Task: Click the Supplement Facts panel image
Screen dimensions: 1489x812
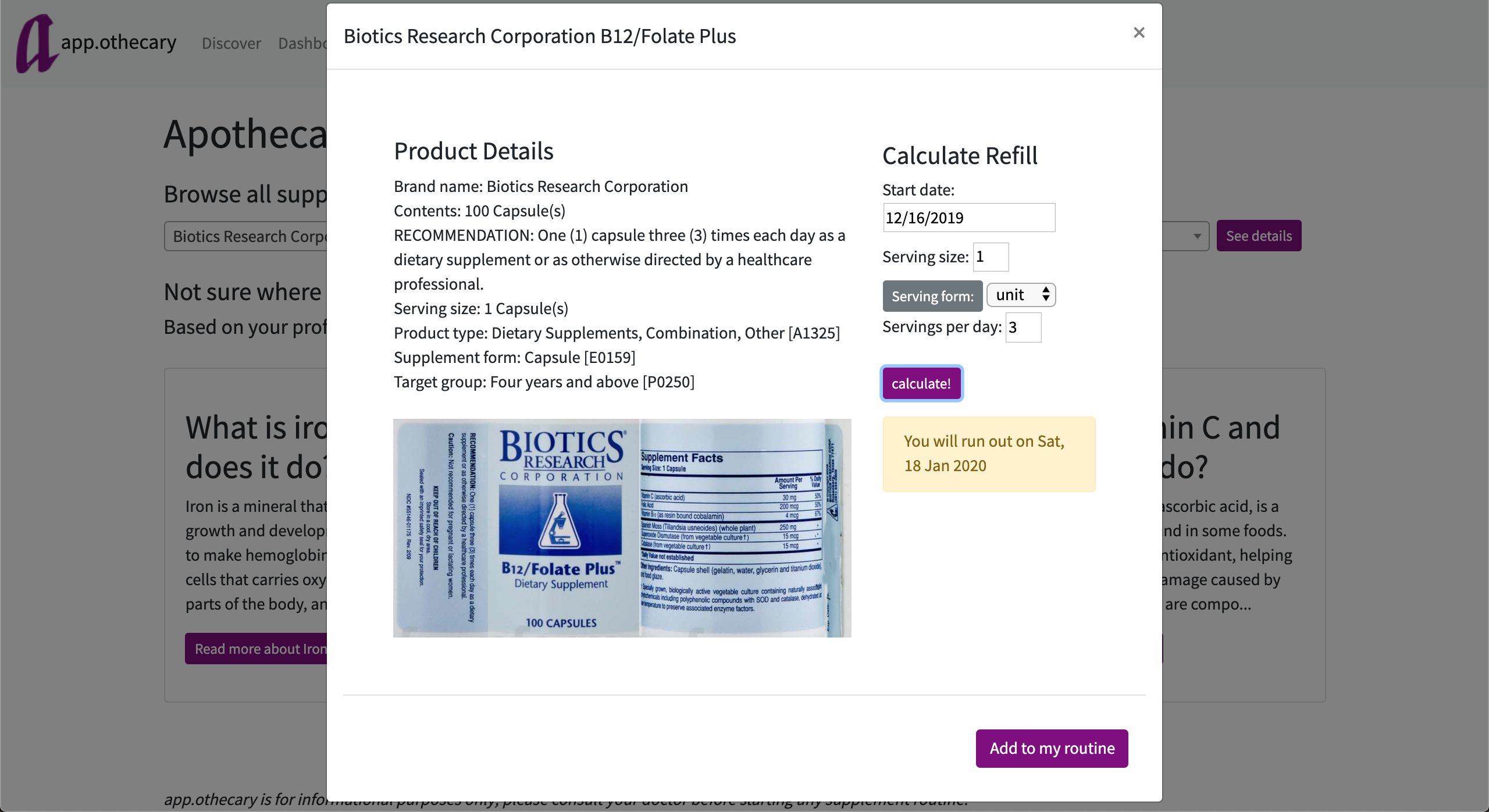Action: point(746,528)
